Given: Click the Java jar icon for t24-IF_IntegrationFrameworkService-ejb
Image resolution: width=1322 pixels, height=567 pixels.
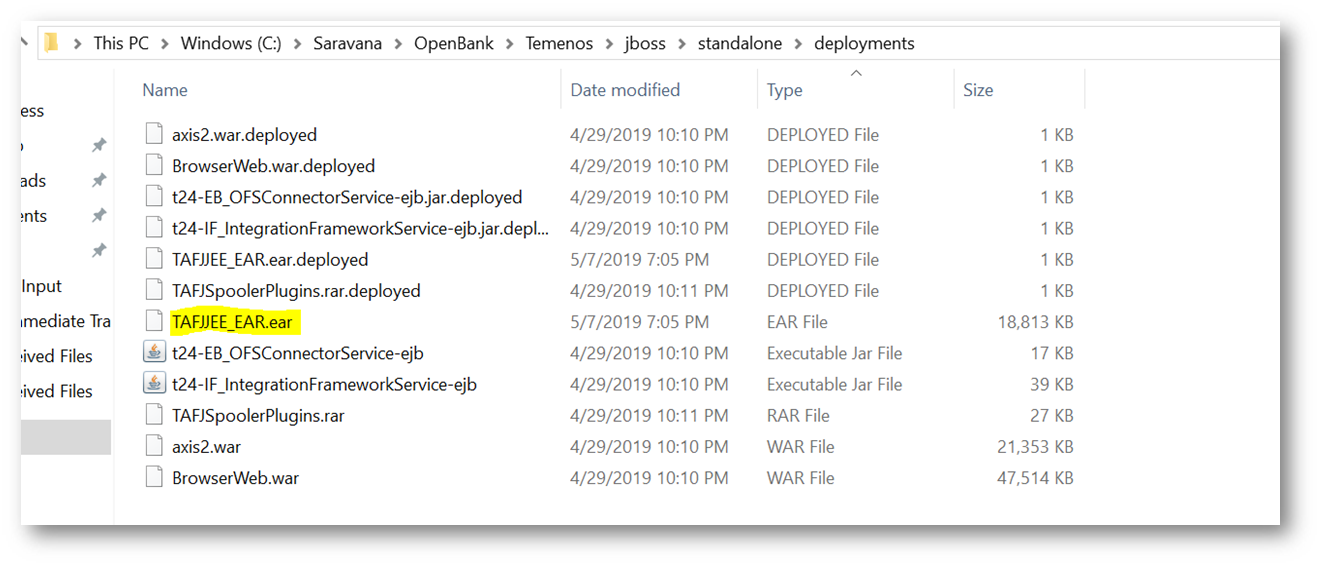Looking at the screenshot, I should coord(154,384).
